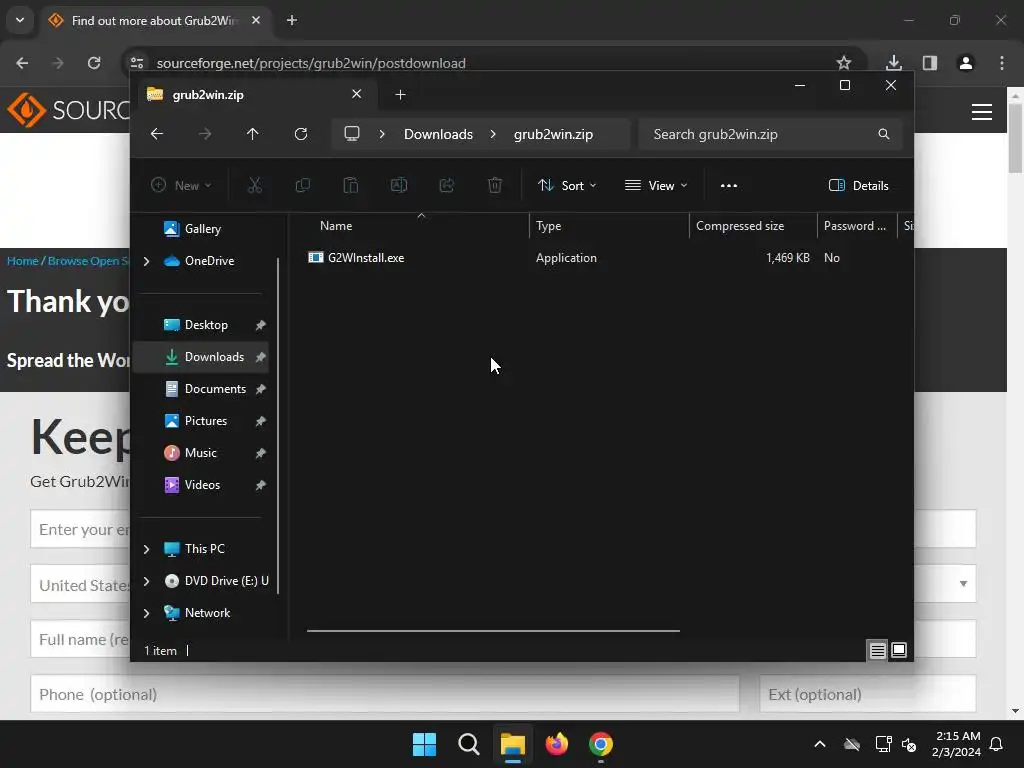
Task: Click the Home breadcrumb link on SourceForge
Action: point(23,261)
